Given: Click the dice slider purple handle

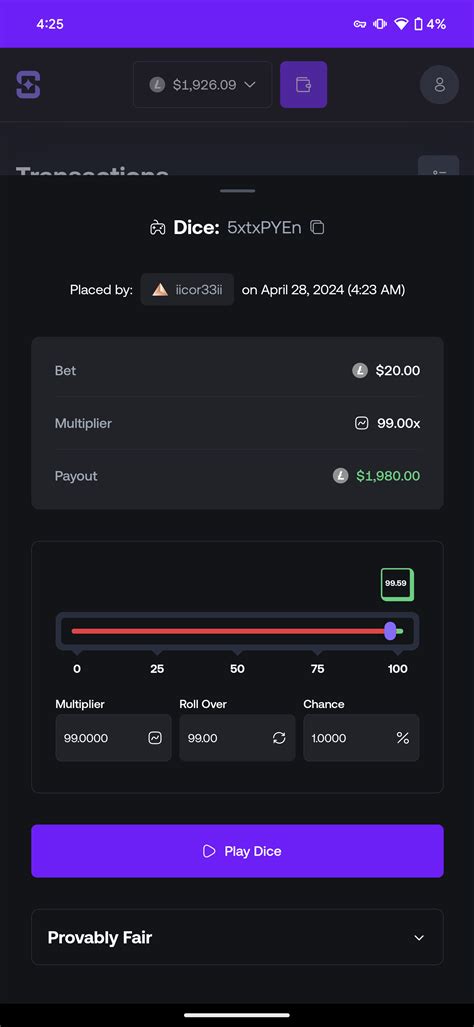Looking at the screenshot, I should pos(390,631).
